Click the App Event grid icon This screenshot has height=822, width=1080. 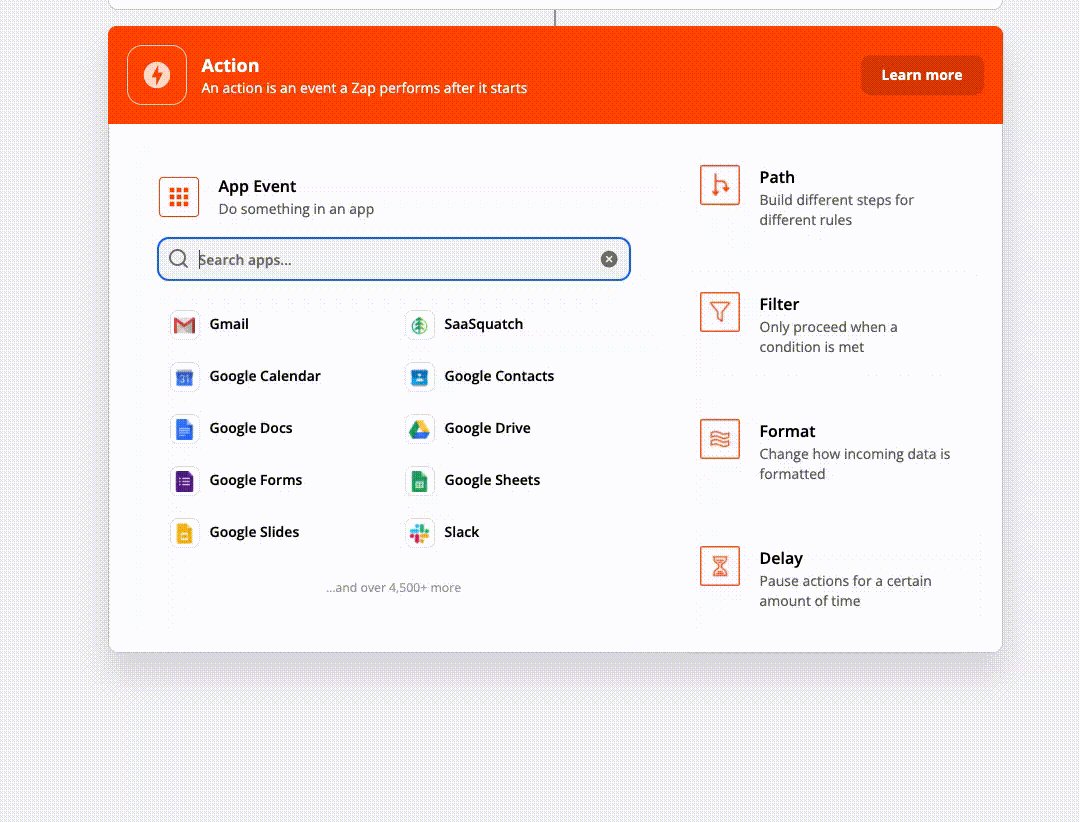click(178, 197)
